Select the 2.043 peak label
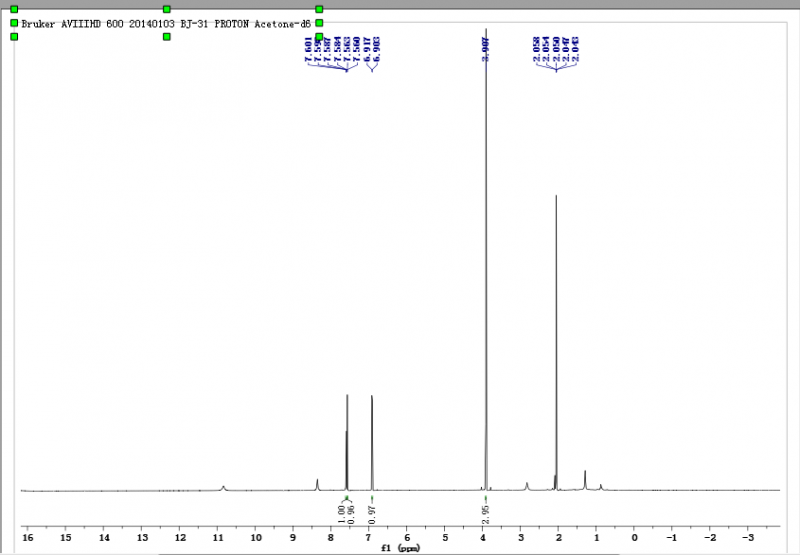The image size is (800, 555). [x=576, y=49]
